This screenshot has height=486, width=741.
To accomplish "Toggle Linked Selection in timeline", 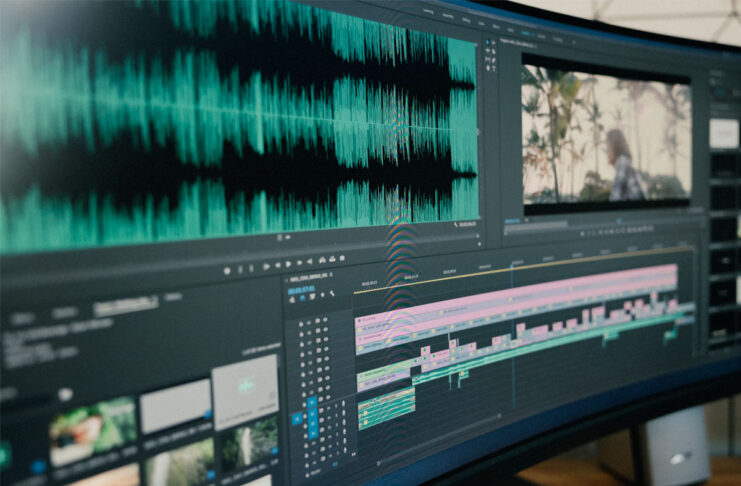I will [312, 296].
